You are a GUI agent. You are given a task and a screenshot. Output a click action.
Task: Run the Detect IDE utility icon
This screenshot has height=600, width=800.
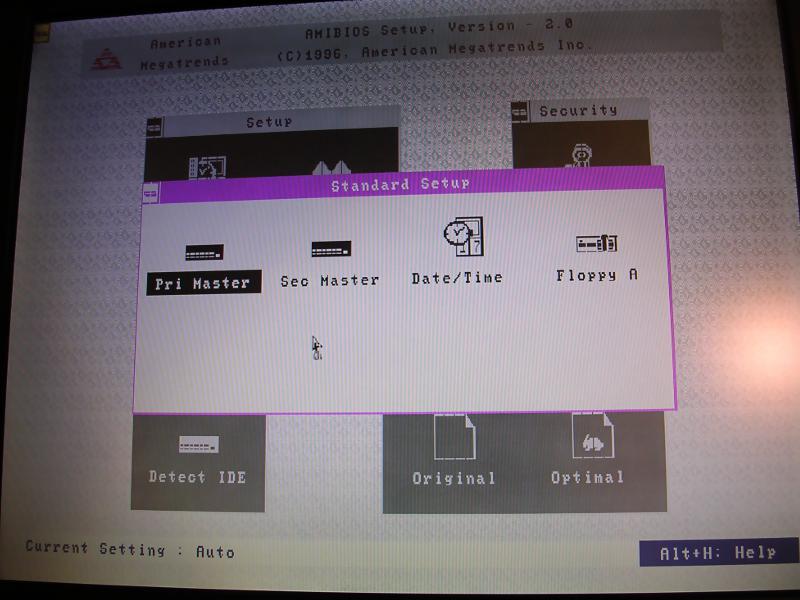point(198,444)
